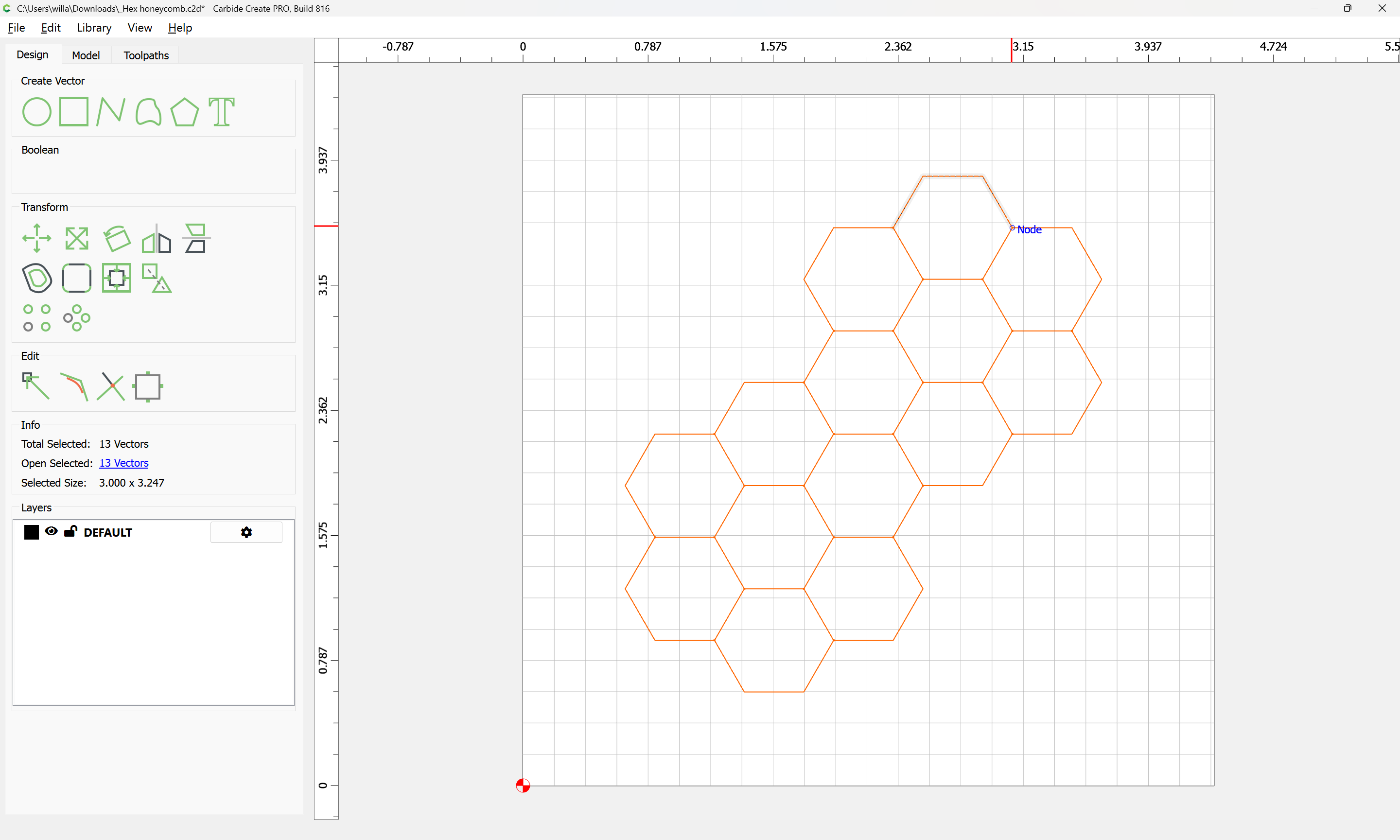
Task: Activate the Node edit tool
Action: point(35,386)
